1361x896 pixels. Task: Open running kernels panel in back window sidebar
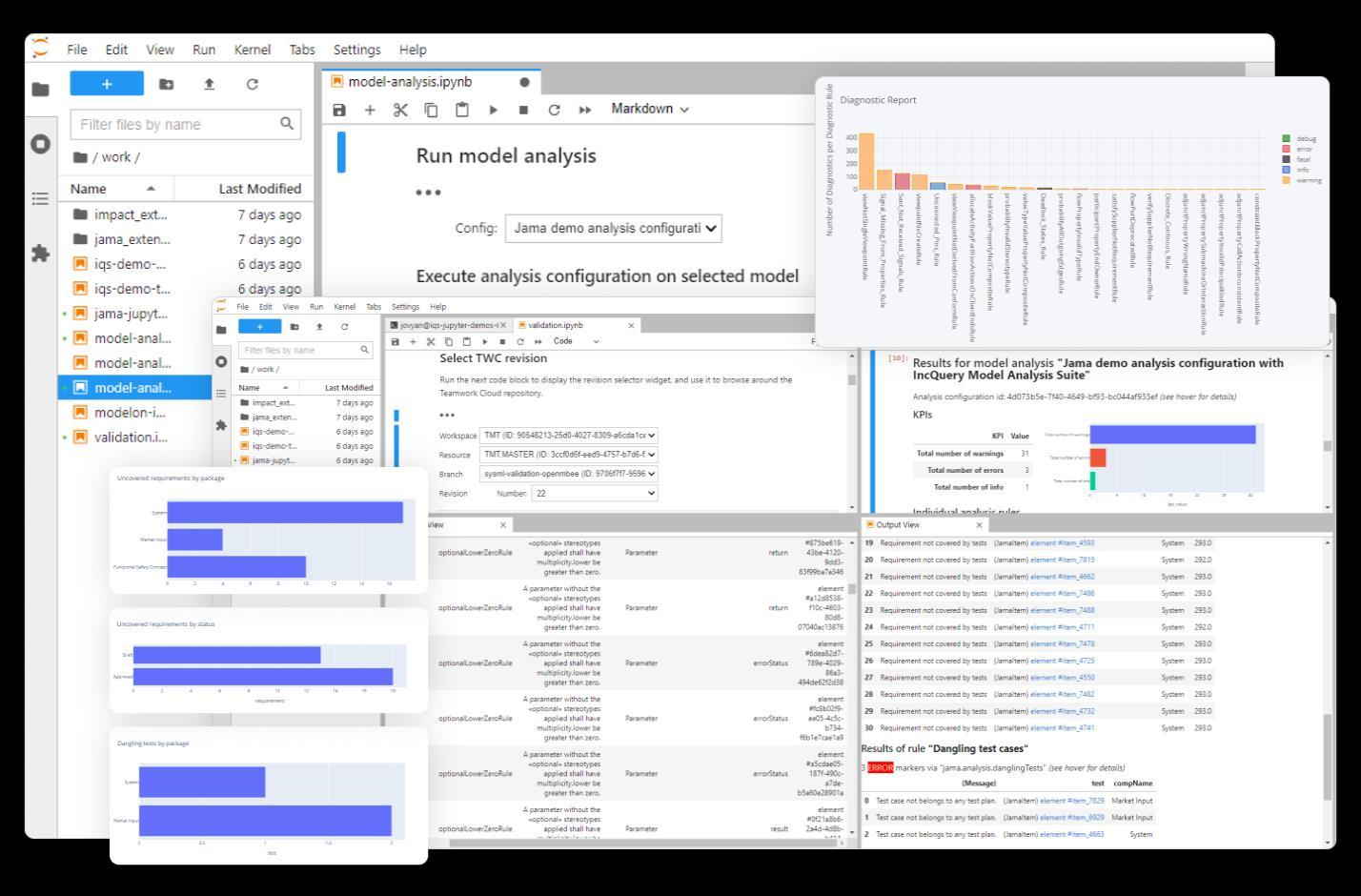(40, 144)
